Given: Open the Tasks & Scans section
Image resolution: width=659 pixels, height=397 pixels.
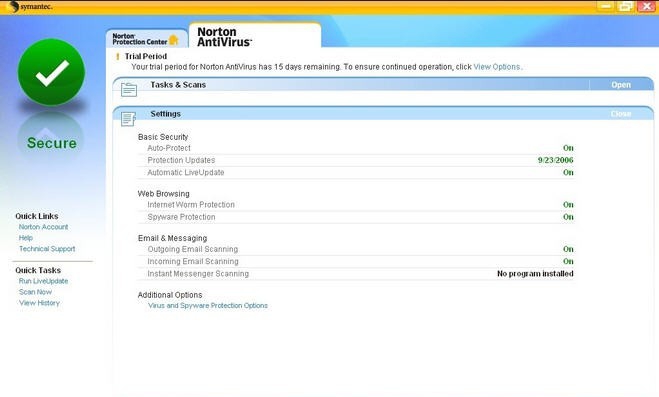Looking at the screenshot, I should [x=621, y=85].
